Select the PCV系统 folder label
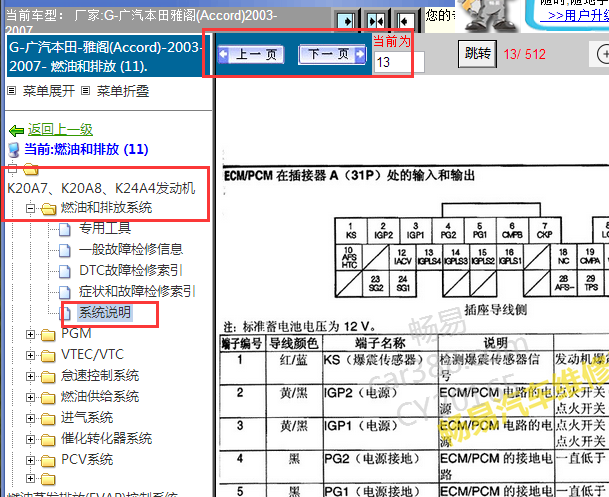 click(87, 459)
